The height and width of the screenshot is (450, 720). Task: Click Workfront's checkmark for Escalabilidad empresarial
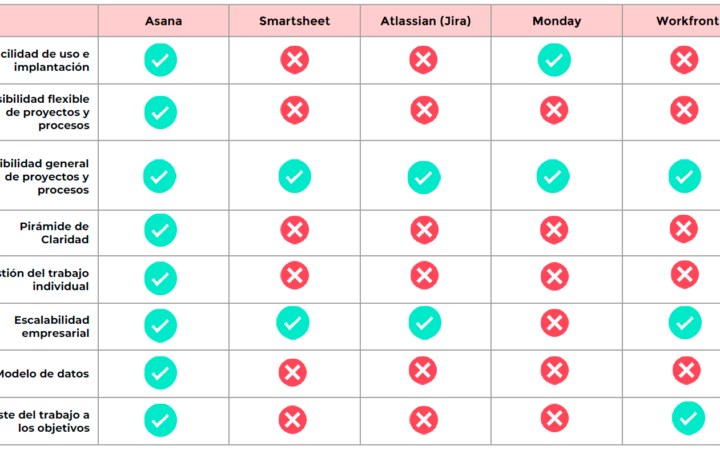[x=685, y=323]
